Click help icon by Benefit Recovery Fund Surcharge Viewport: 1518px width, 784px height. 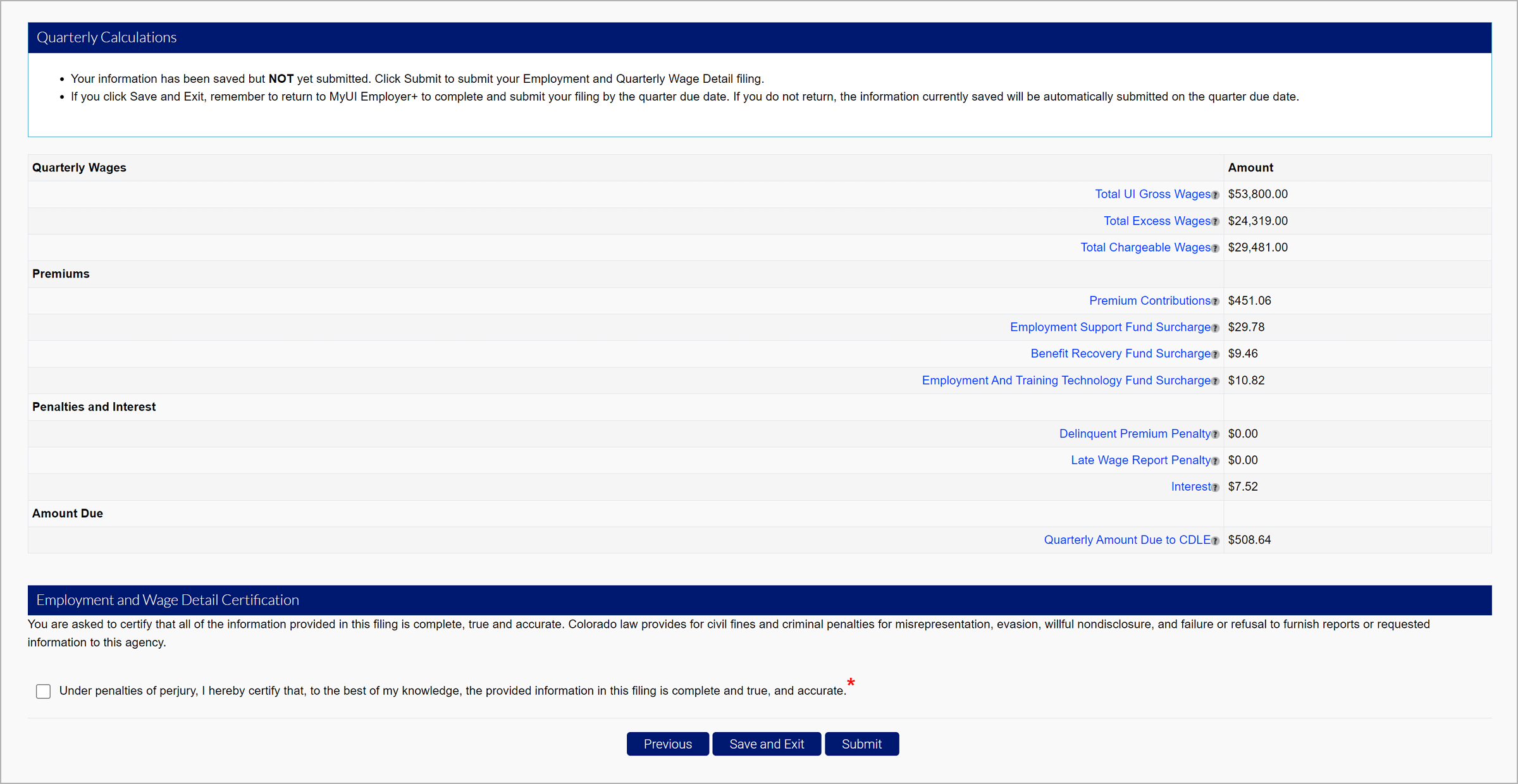click(x=1215, y=355)
